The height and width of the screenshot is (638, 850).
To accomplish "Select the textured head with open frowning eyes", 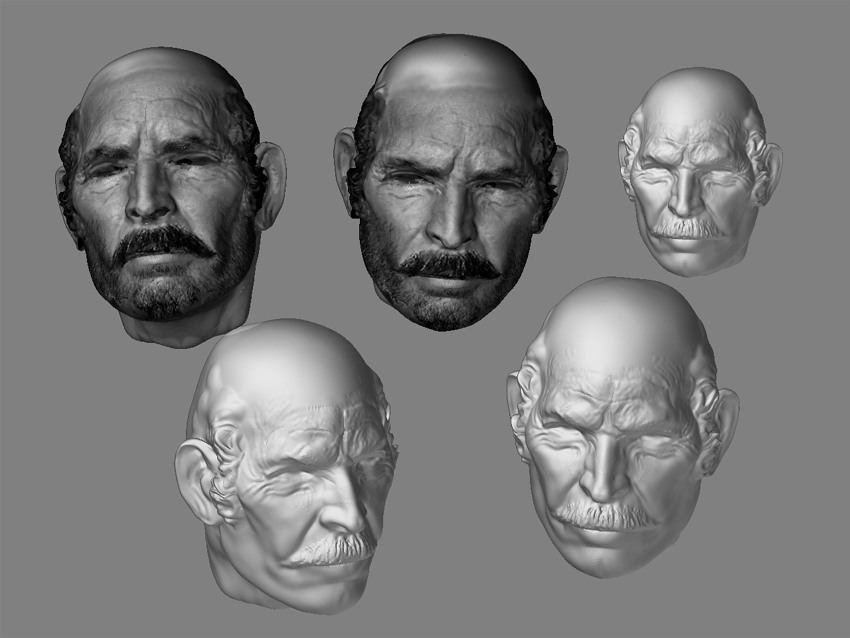I will pyautogui.click(x=451, y=183).
